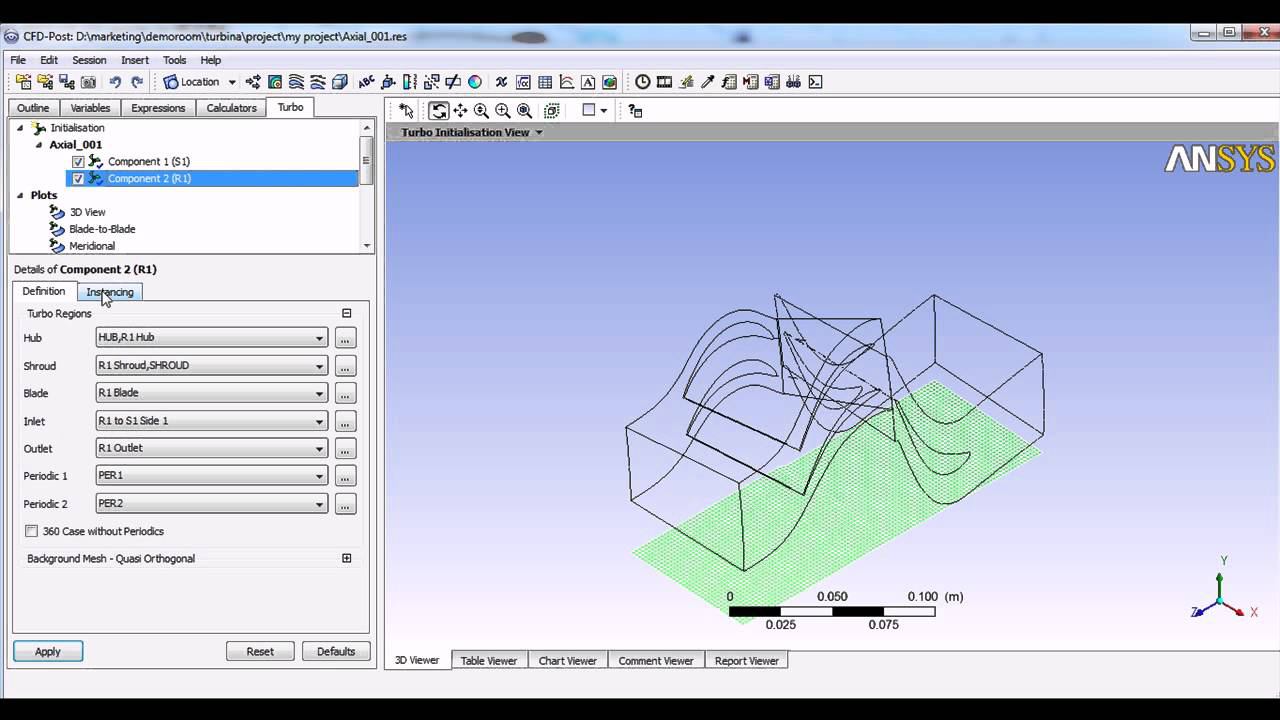Viewport: 1280px width, 720px height.
Task: Switch to the Calculators tab
Action: click(232, 108)
